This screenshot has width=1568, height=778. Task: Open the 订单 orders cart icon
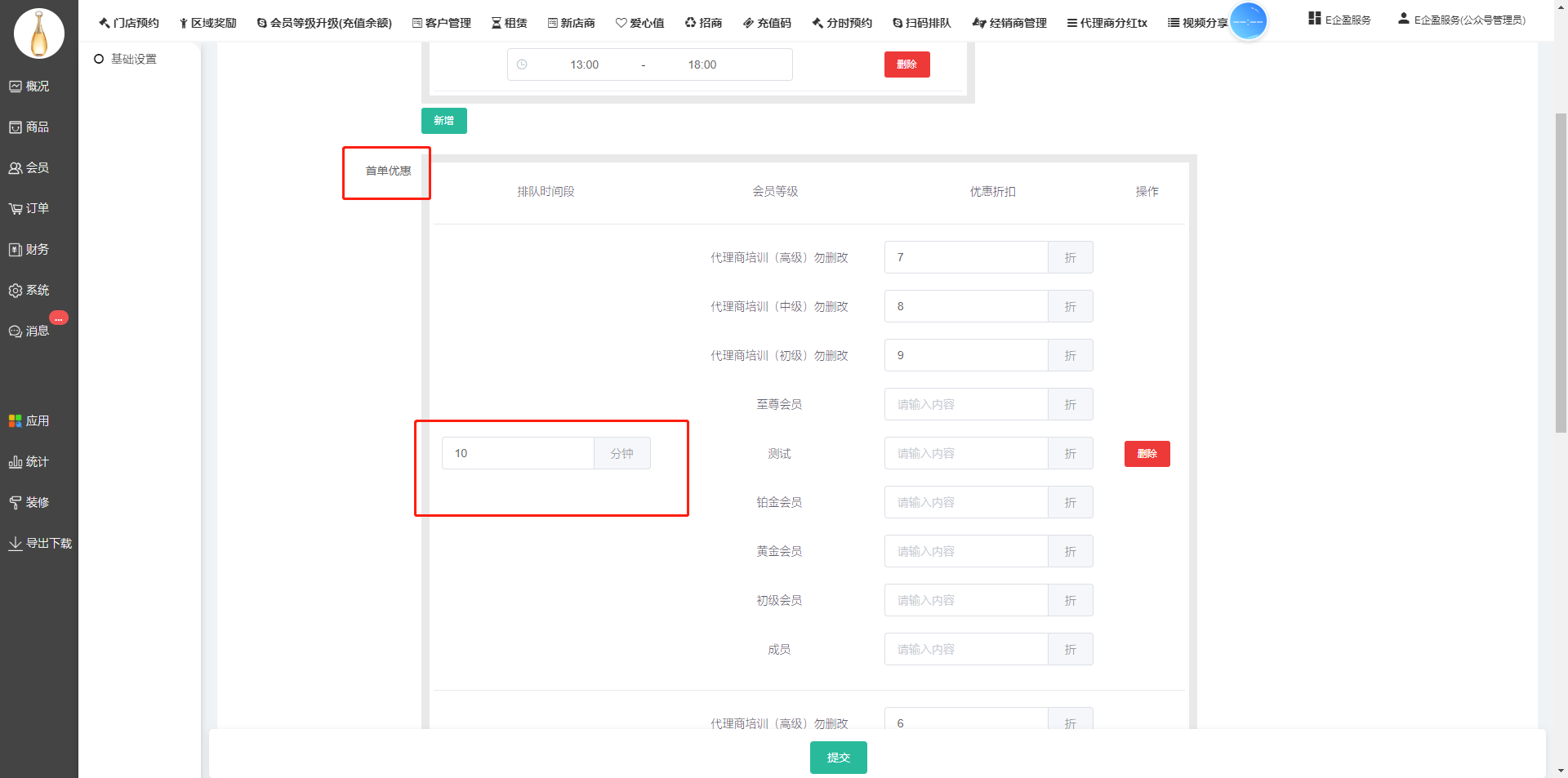coord(16,209)
